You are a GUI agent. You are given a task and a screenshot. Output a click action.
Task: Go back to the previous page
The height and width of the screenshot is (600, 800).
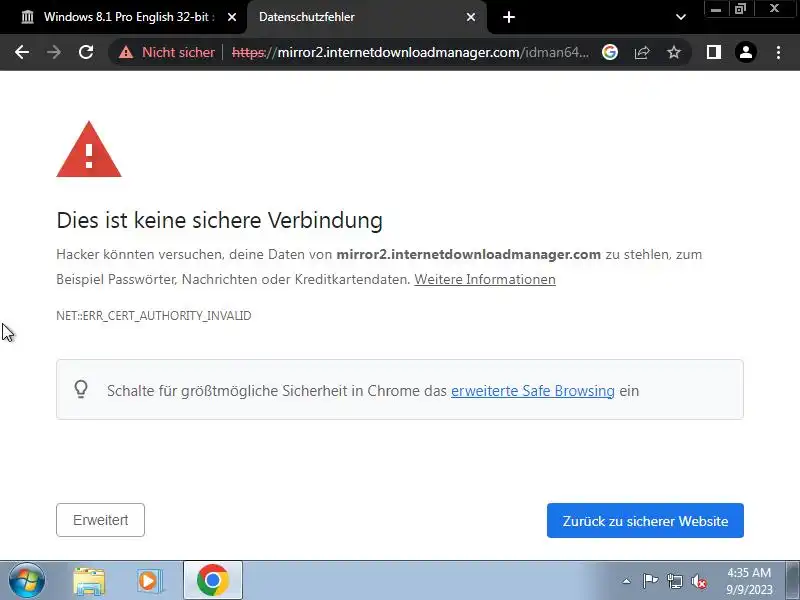pos(22,52)
